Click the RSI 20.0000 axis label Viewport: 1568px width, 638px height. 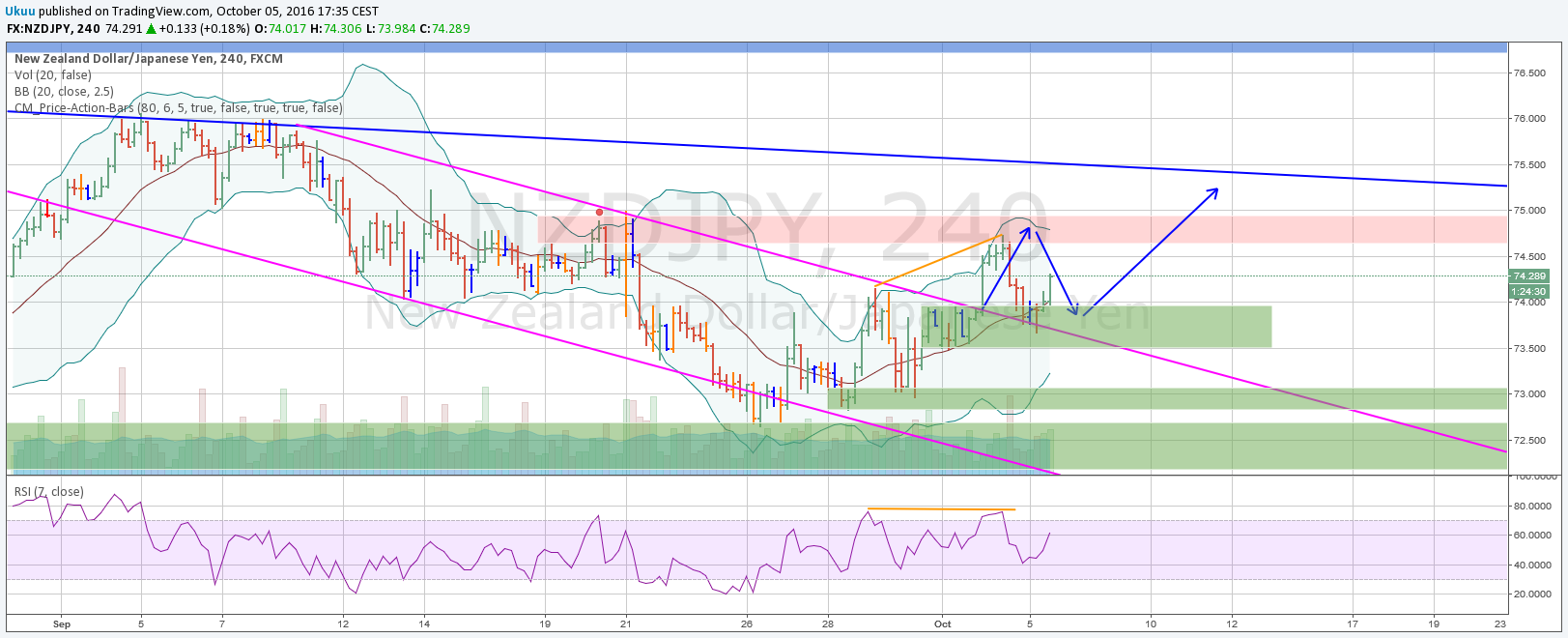pos(1531,594)
